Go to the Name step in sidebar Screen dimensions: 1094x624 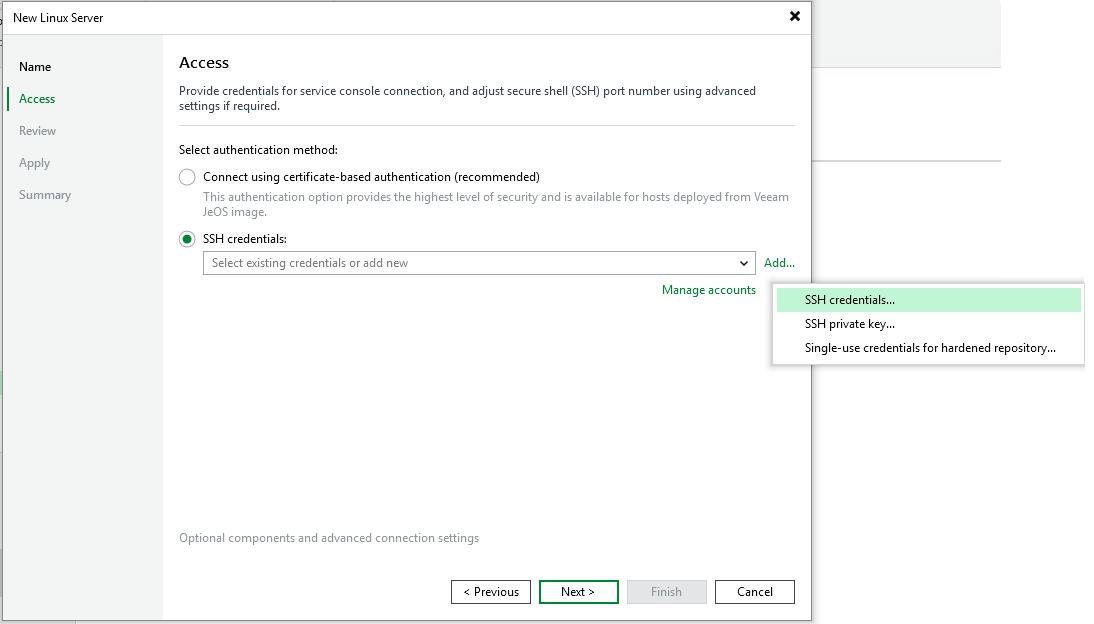(x=35, y=67)
